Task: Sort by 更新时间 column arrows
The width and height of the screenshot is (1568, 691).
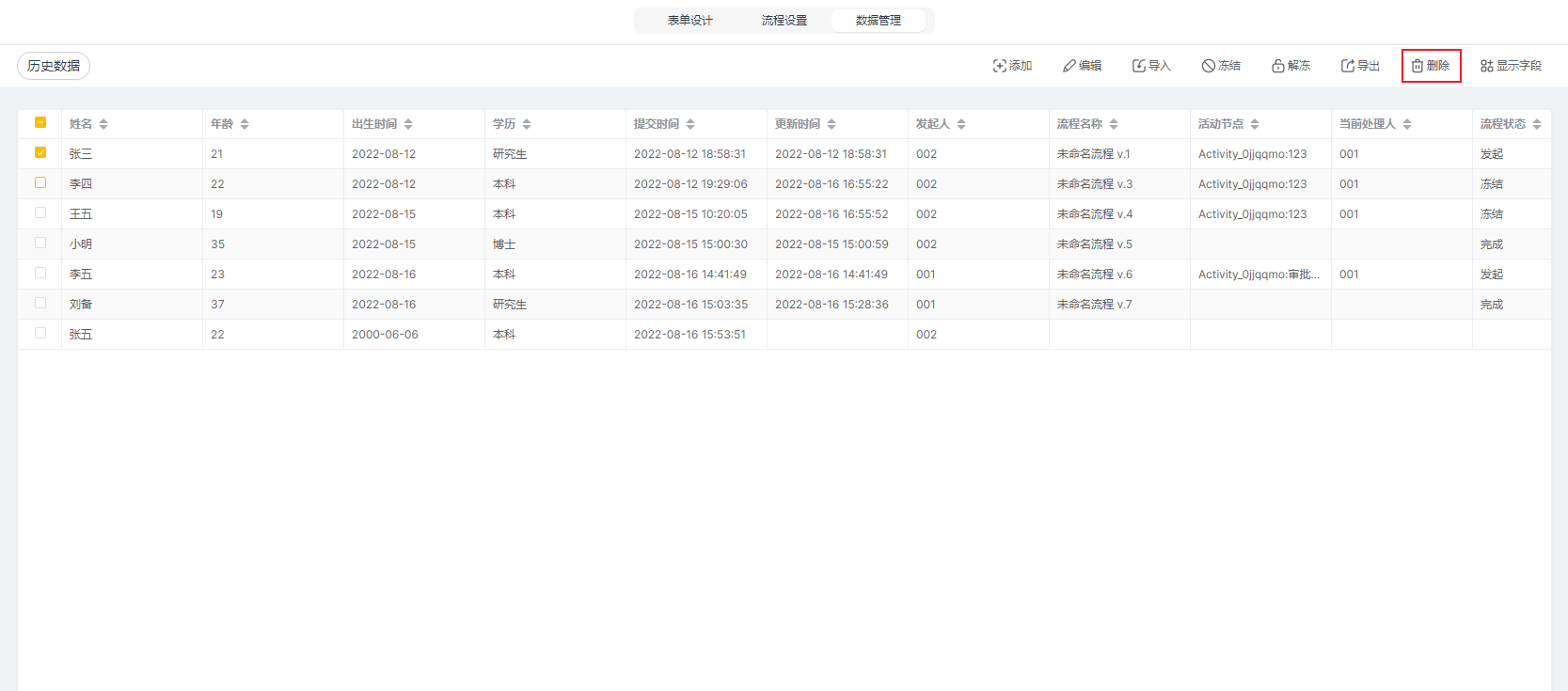Action: coord(832,124)
